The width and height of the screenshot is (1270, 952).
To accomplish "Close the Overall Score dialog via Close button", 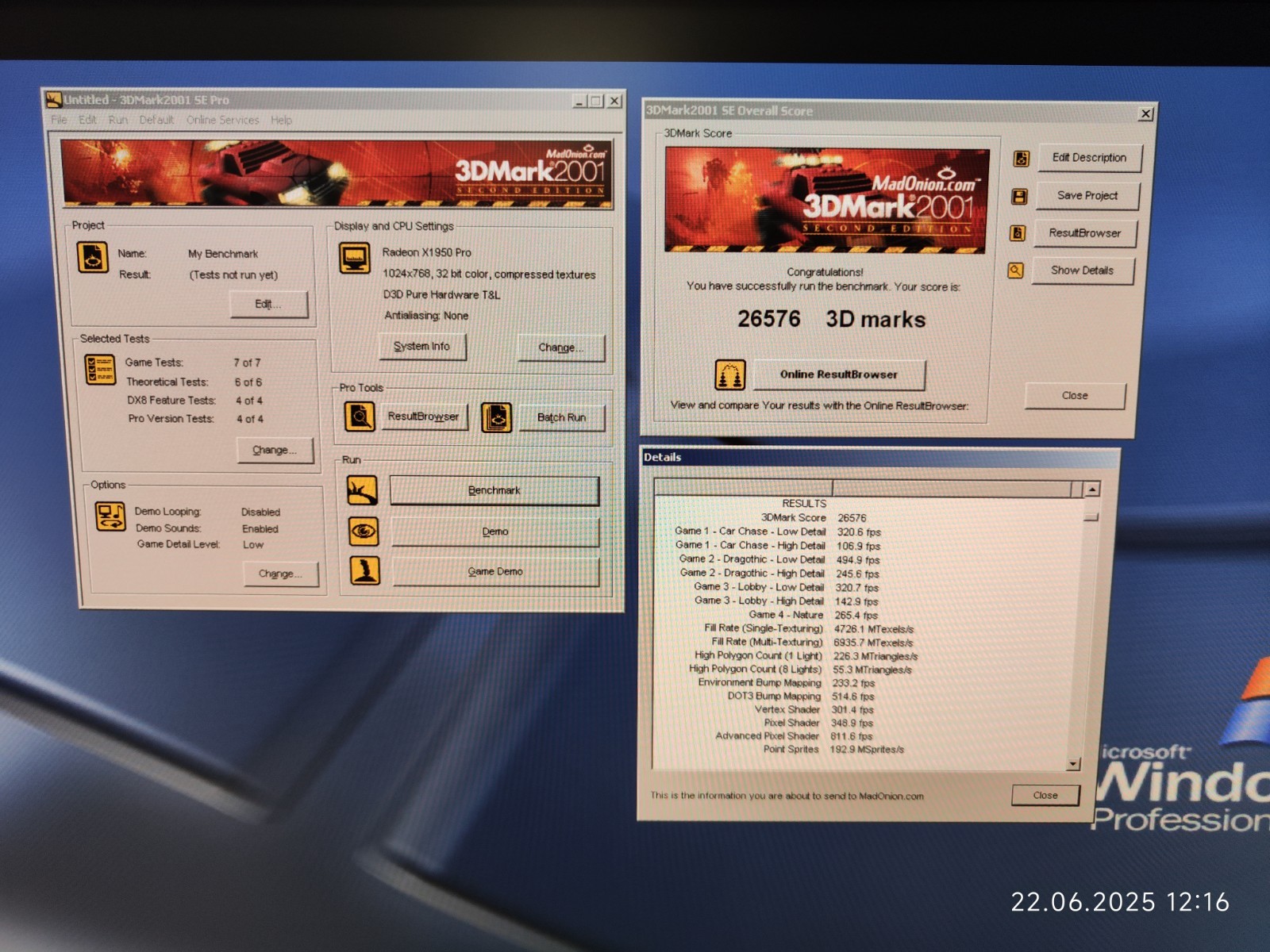I will pyautogui.click(x=1075, y=396).
